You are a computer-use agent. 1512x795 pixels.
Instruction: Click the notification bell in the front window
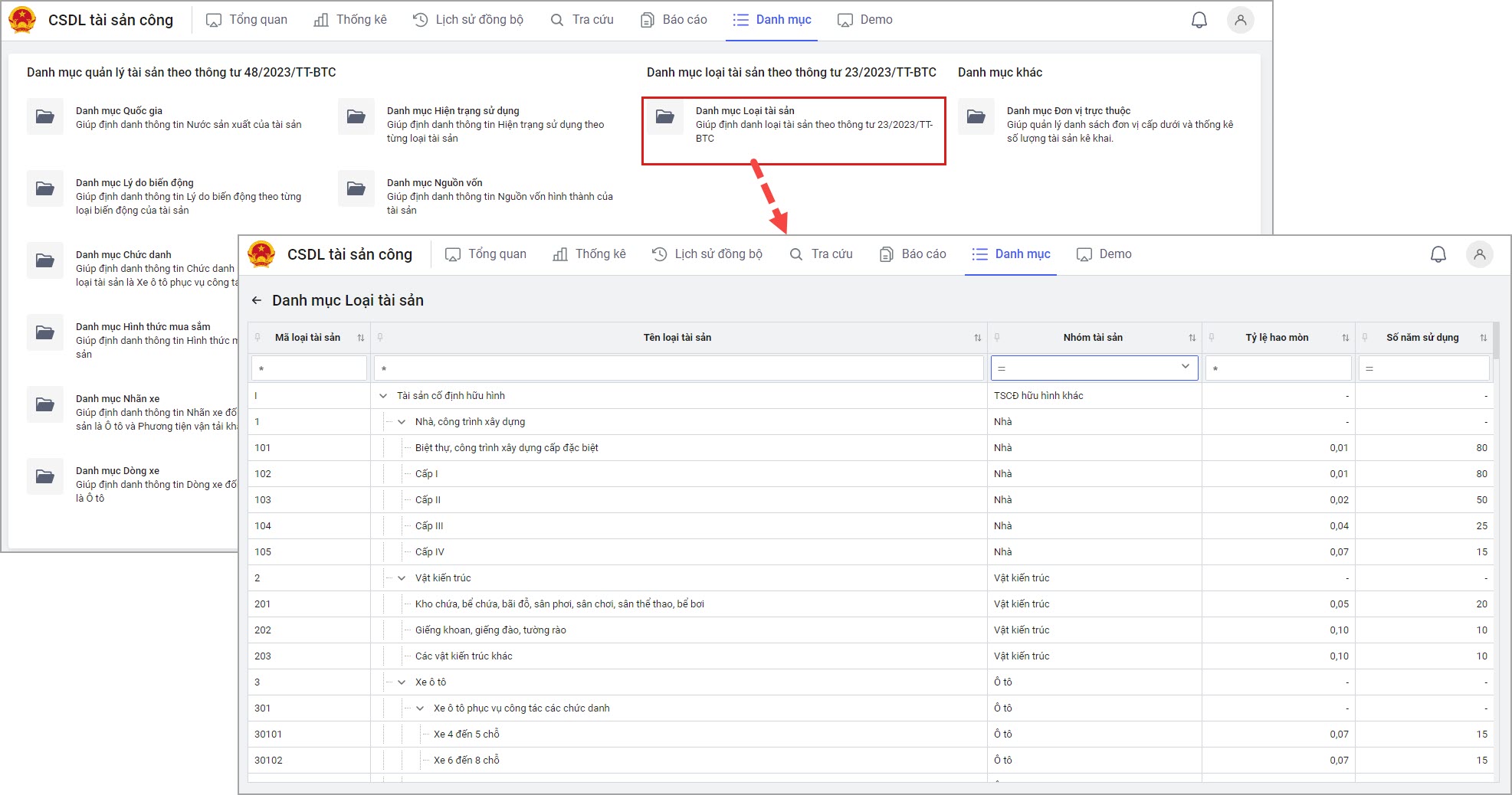pyautogui.click(x=1438, y=254)
